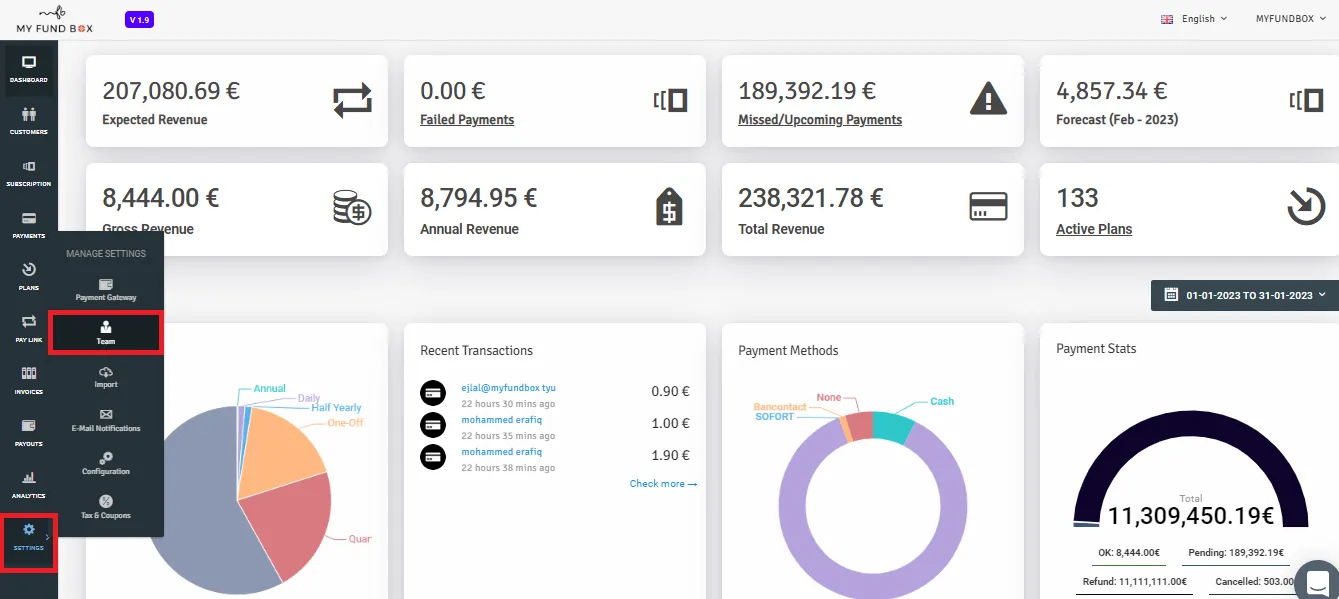Select Payments in the sidebar
This screenshot has width=1339, height=599.
28,224
